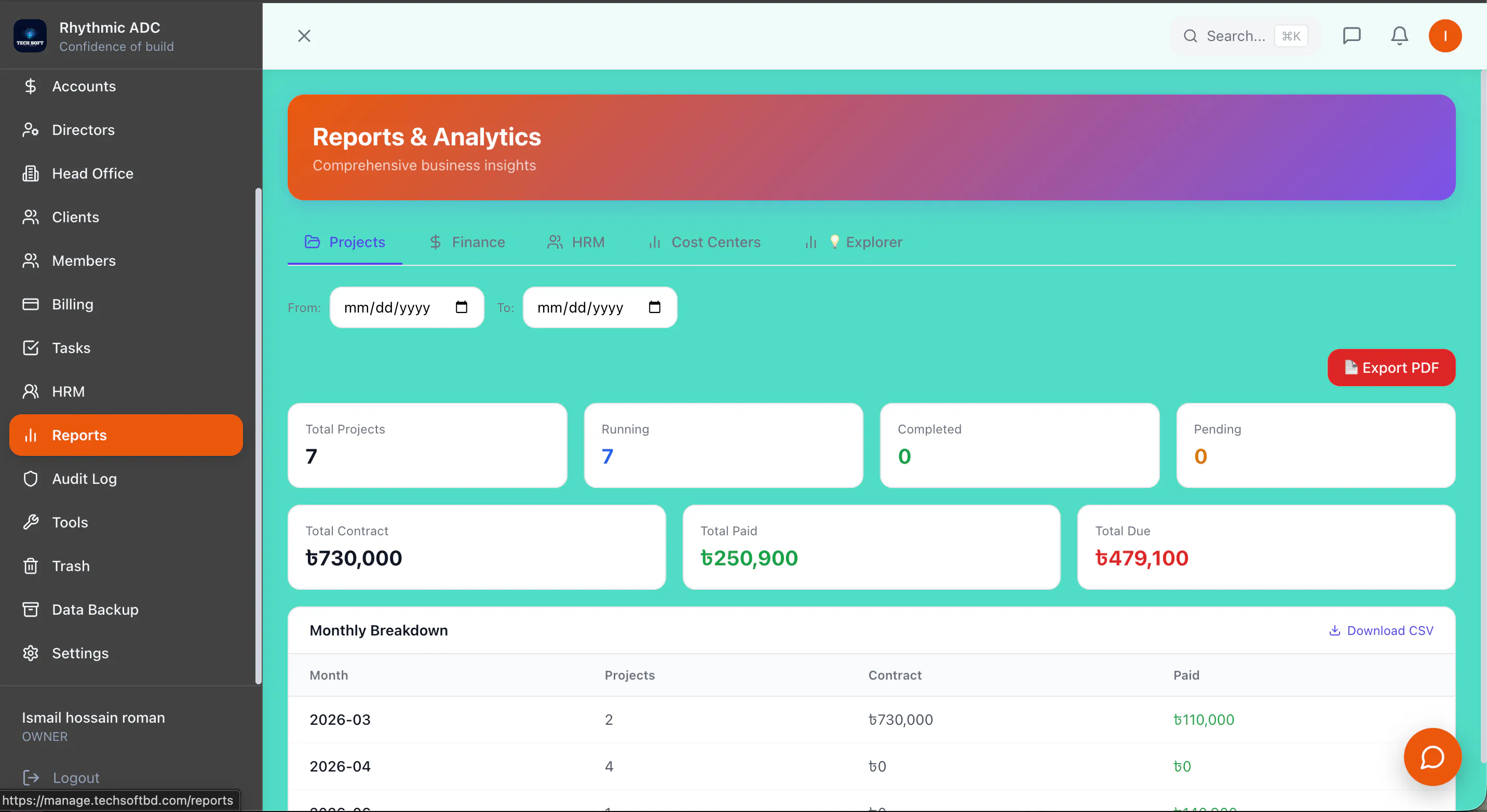Click the Head Office building icon
The height and width of the screenshot is (812, 1487).
tap(31, 173)
